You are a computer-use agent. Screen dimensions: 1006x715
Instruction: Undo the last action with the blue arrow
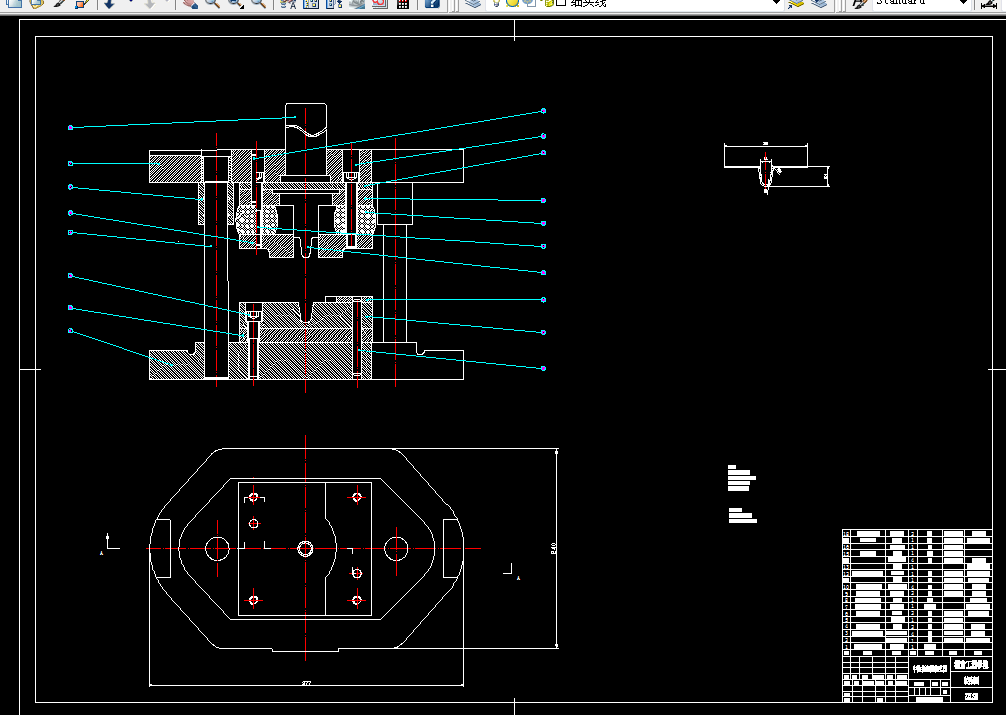click(109, 3)
